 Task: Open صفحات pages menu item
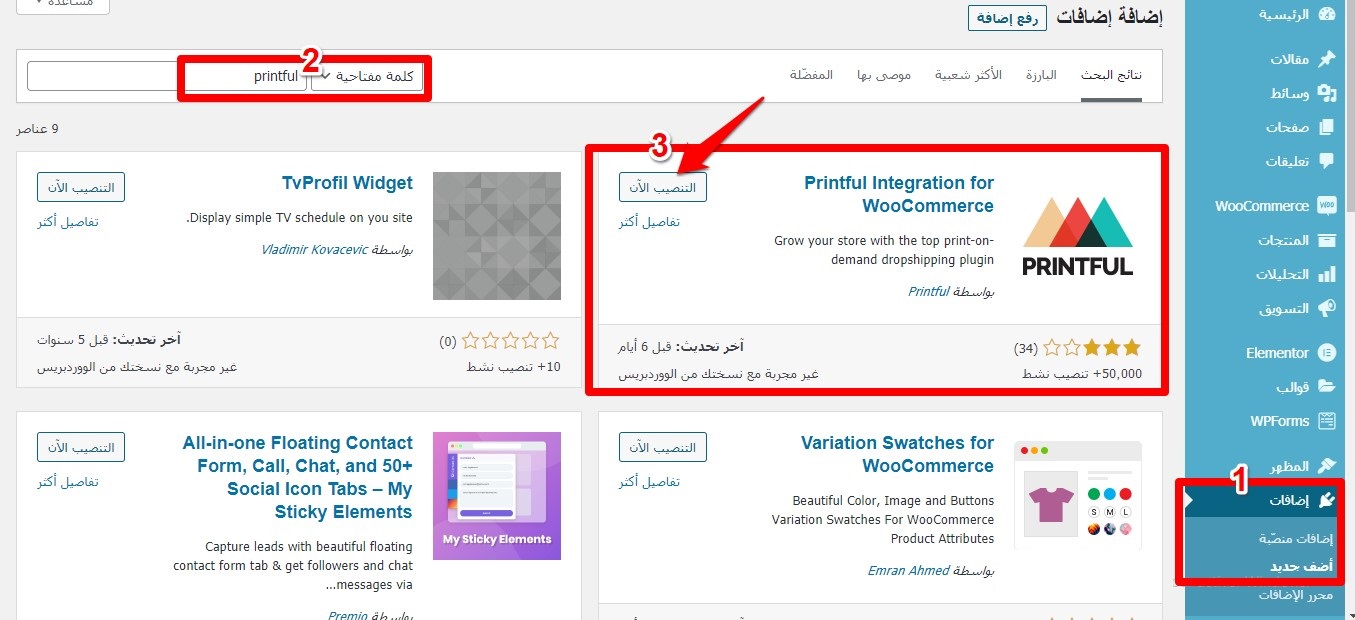coord(1288,127)
